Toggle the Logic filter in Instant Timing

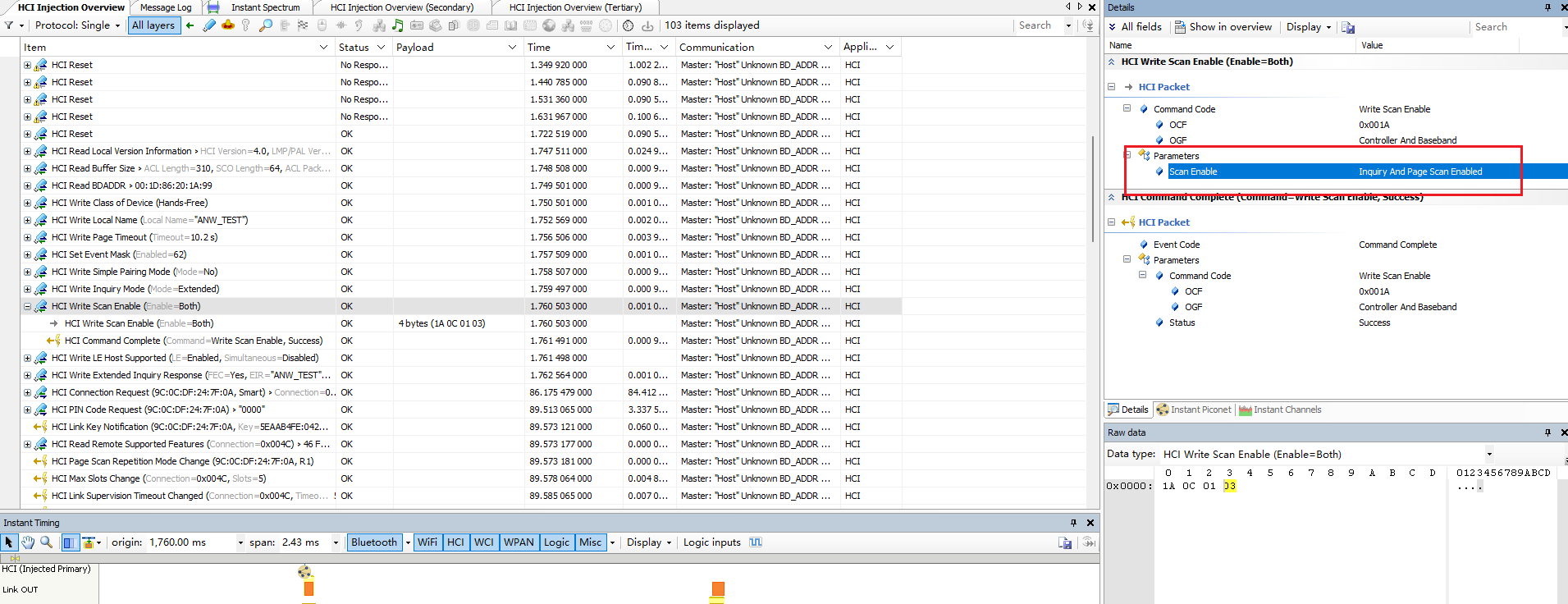pyautogui.click(x=556, y=542)
